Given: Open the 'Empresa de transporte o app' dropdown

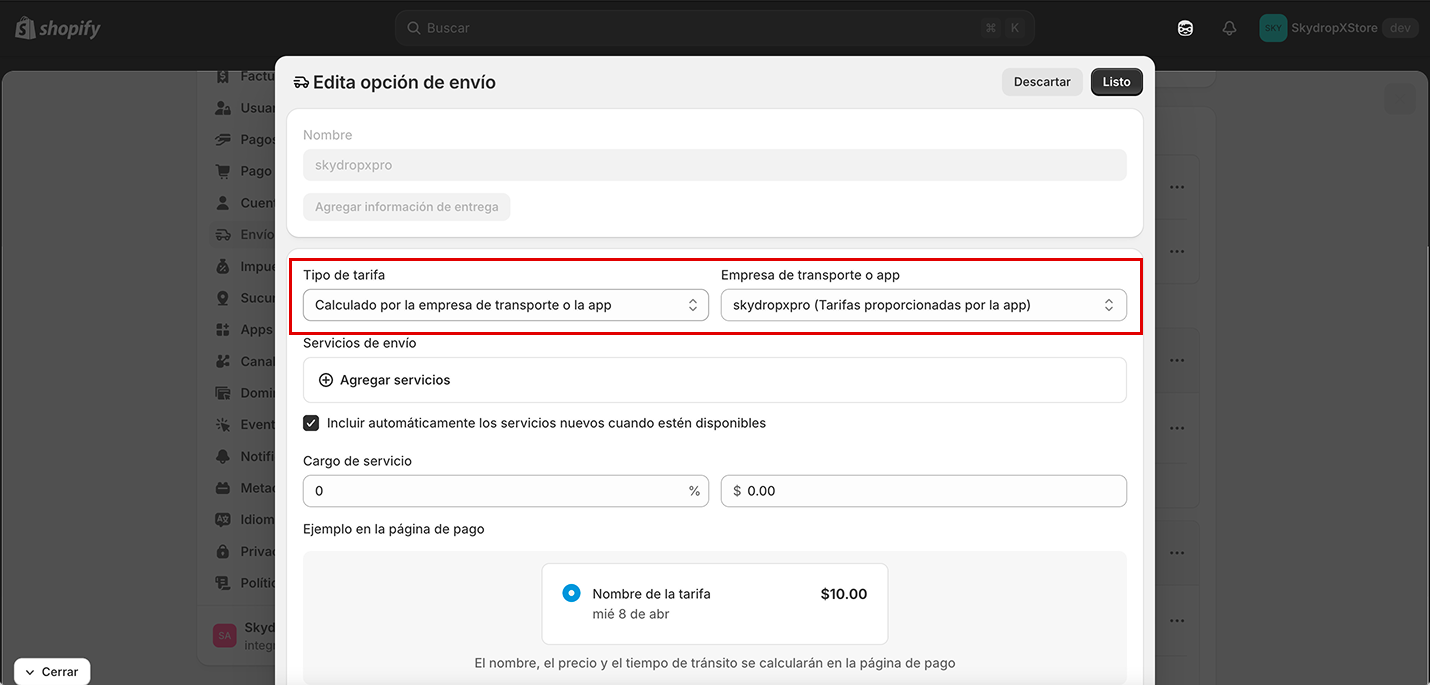Looking at the screenshot, I should pyautogui.click(x=924, y=305).
